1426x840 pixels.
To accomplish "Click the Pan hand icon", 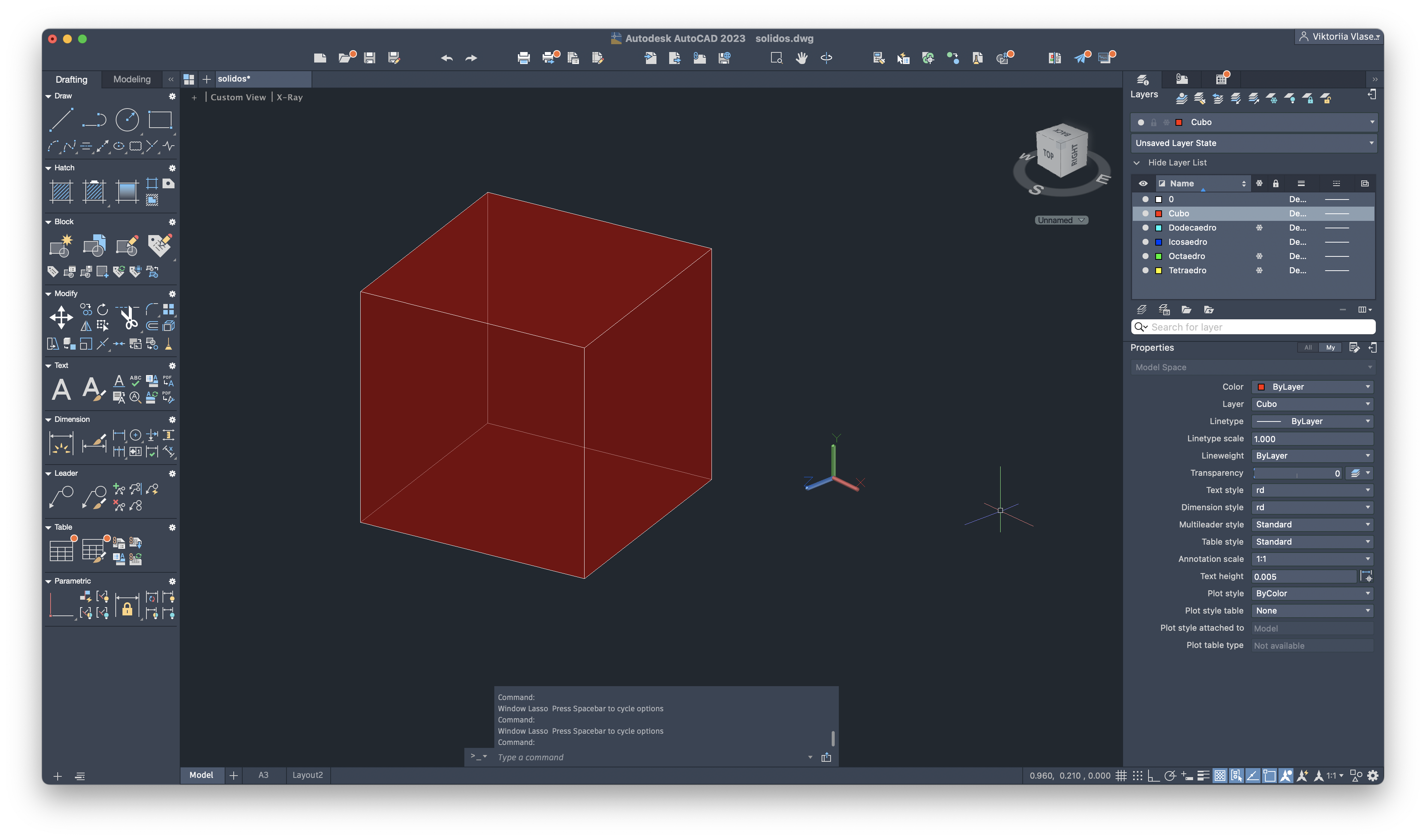I will coord(801,58).
